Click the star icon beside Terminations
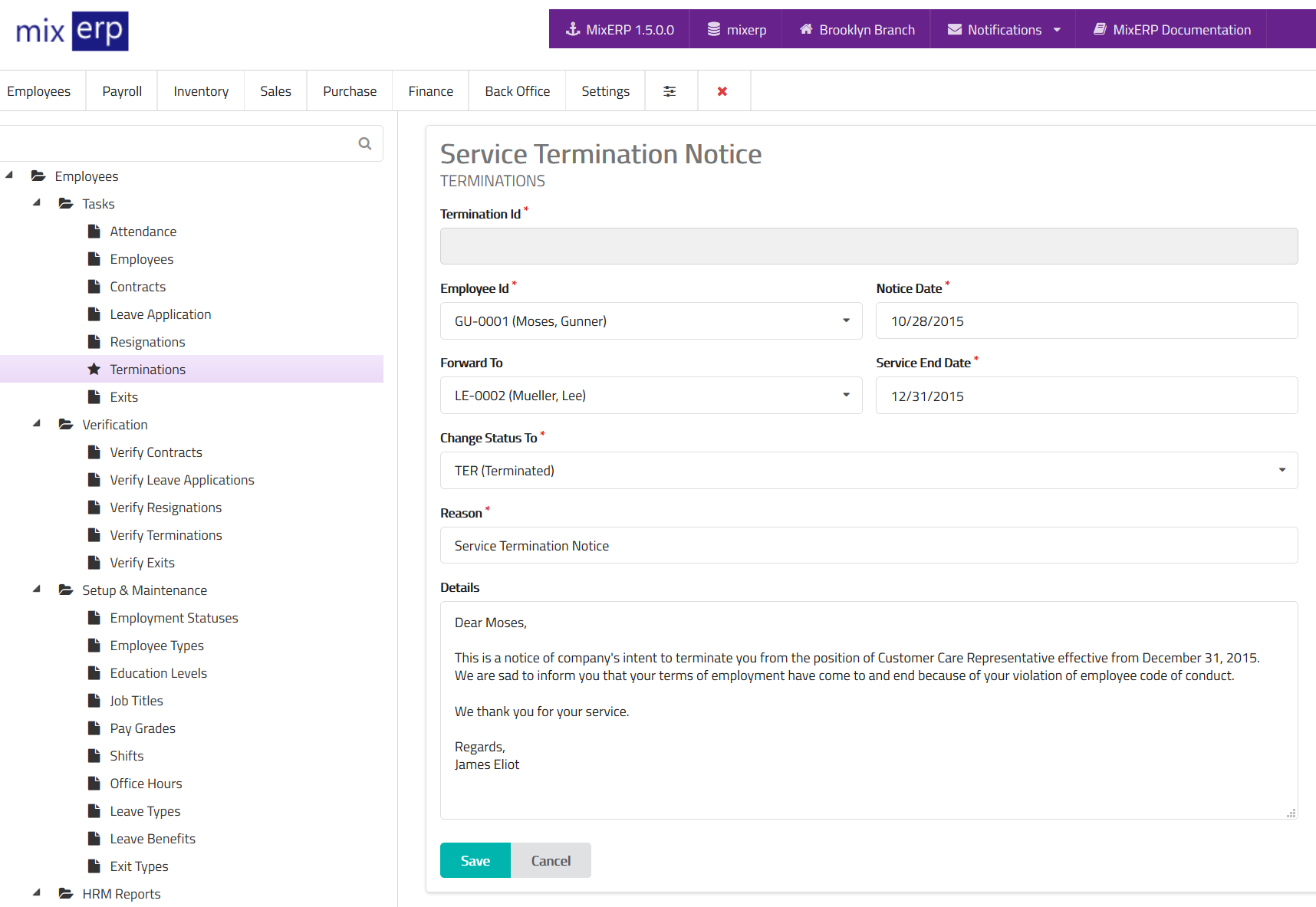The width and height of the screenshot is (1316, 907). (94, 370)
